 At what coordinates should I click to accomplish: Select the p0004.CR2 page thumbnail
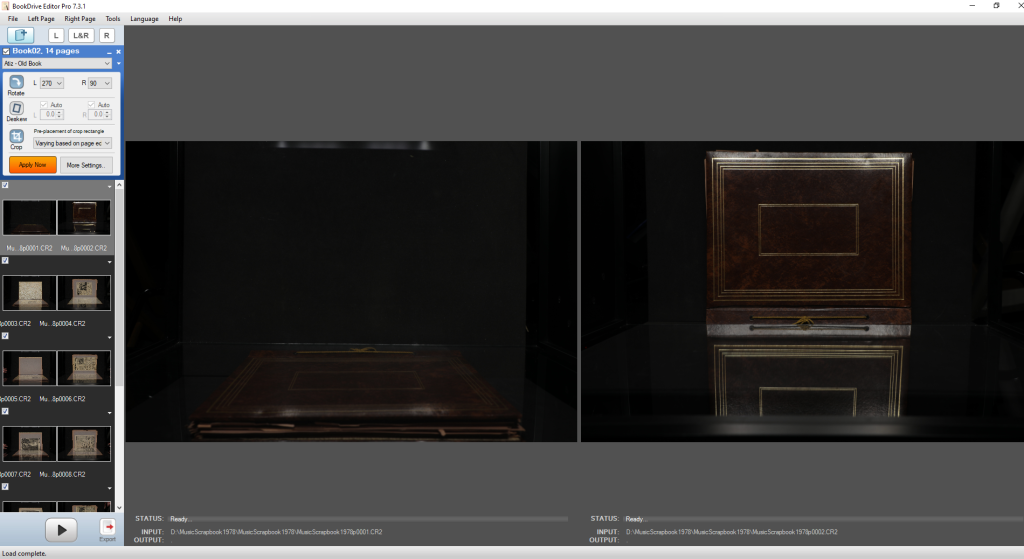tap(84, 292)
